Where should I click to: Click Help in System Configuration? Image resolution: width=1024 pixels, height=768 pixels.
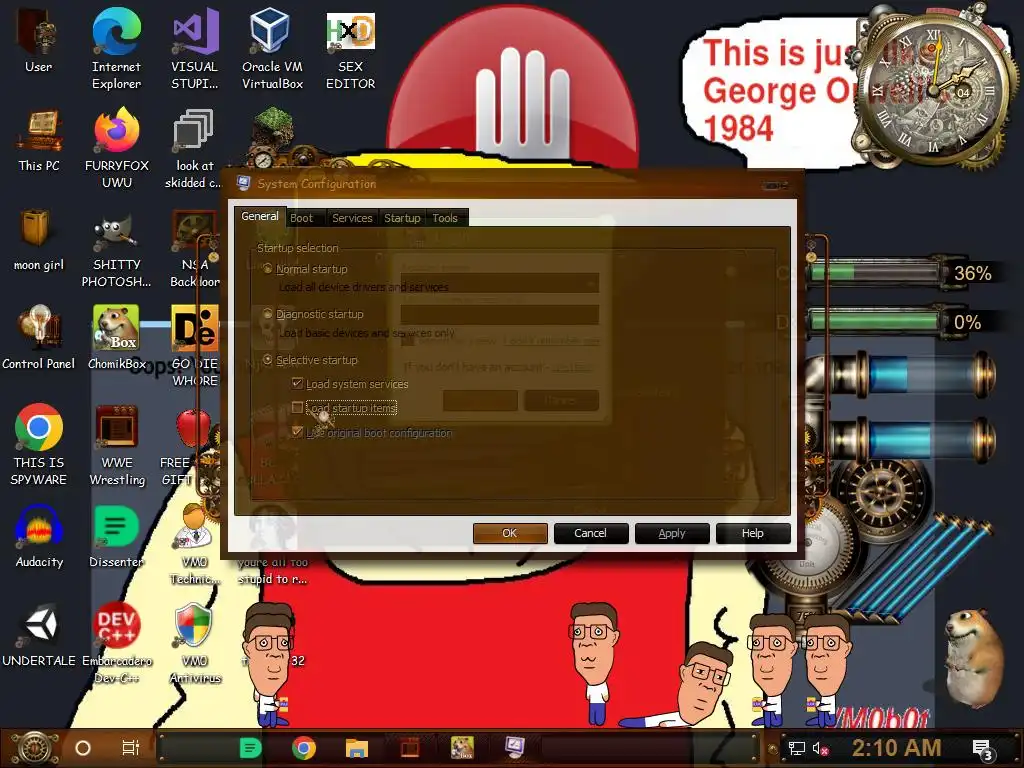pos(753,533)
